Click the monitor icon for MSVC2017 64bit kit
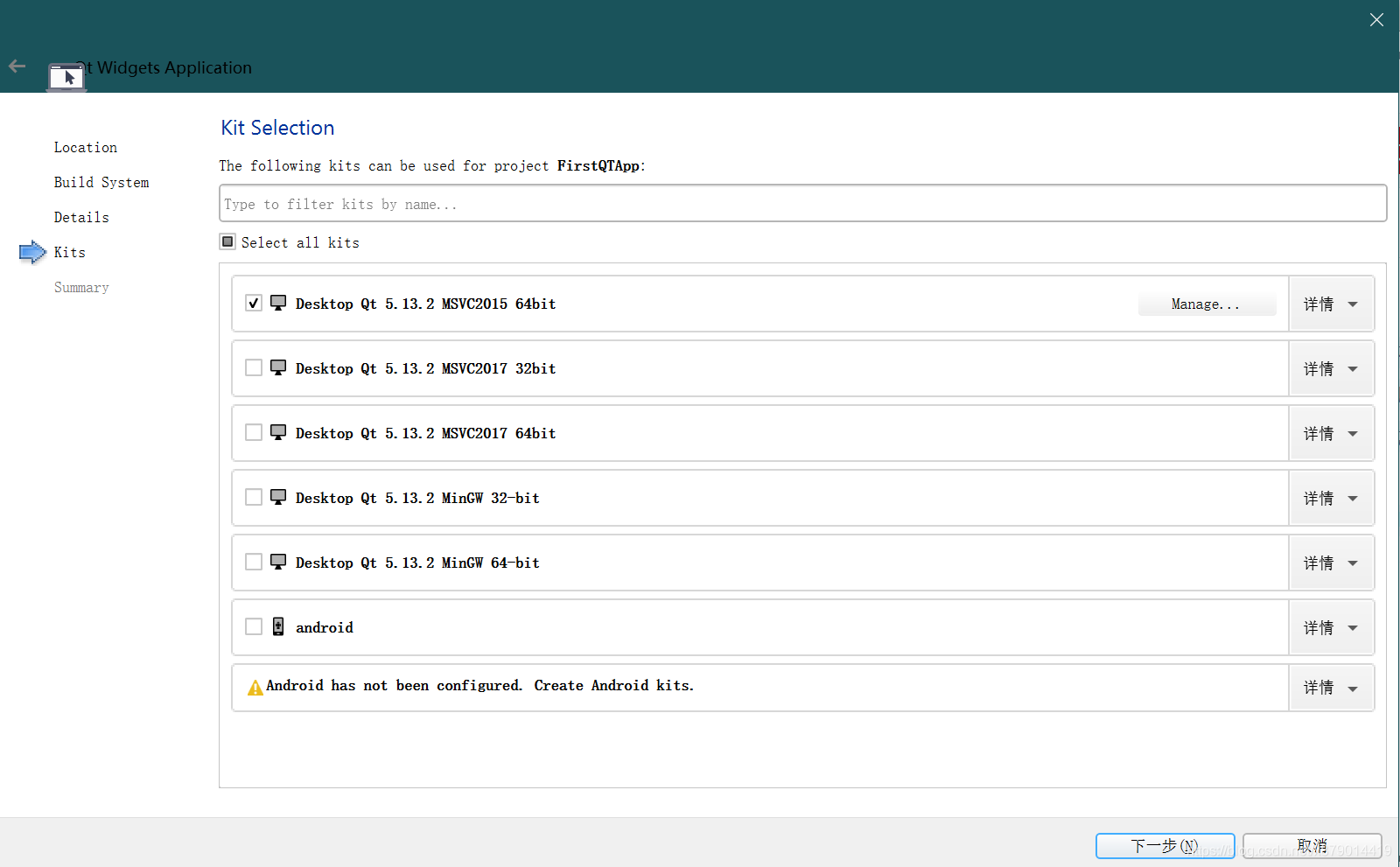The image size is (1400, 867). (x=278, y=432)
